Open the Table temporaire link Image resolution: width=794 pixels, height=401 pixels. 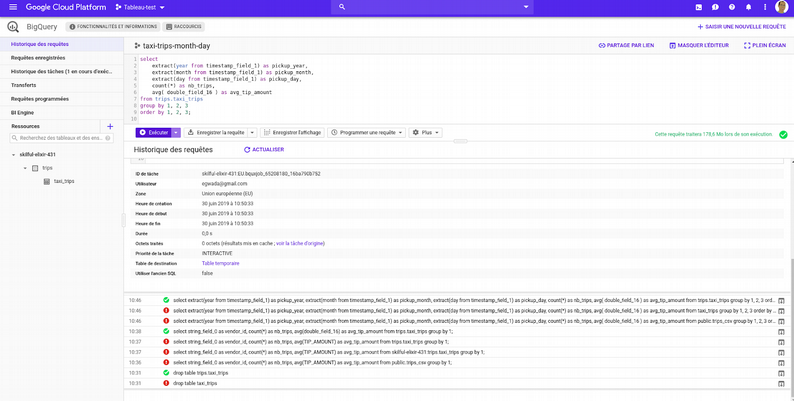220,263
